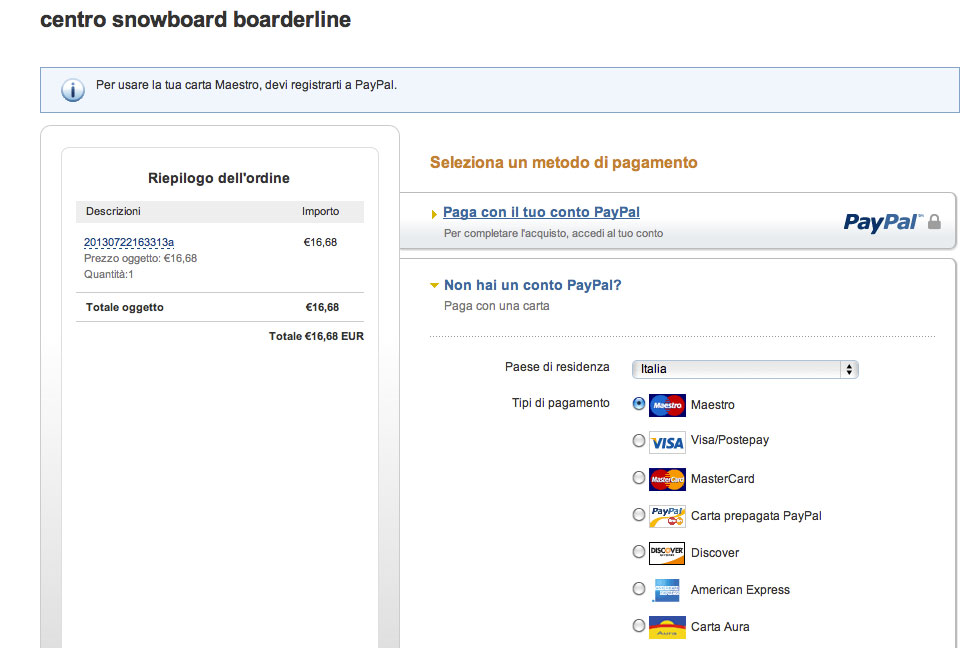Pick the American Express radio button

pos(639,588)
